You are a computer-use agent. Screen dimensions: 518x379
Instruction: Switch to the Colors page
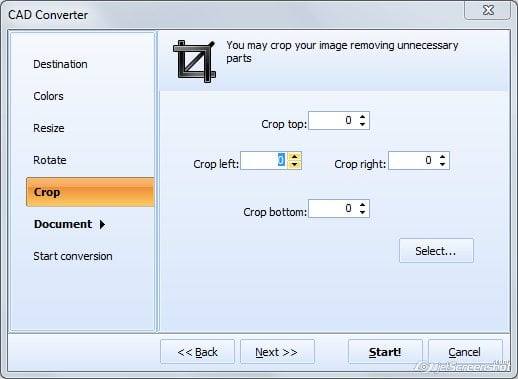(48, 96)
